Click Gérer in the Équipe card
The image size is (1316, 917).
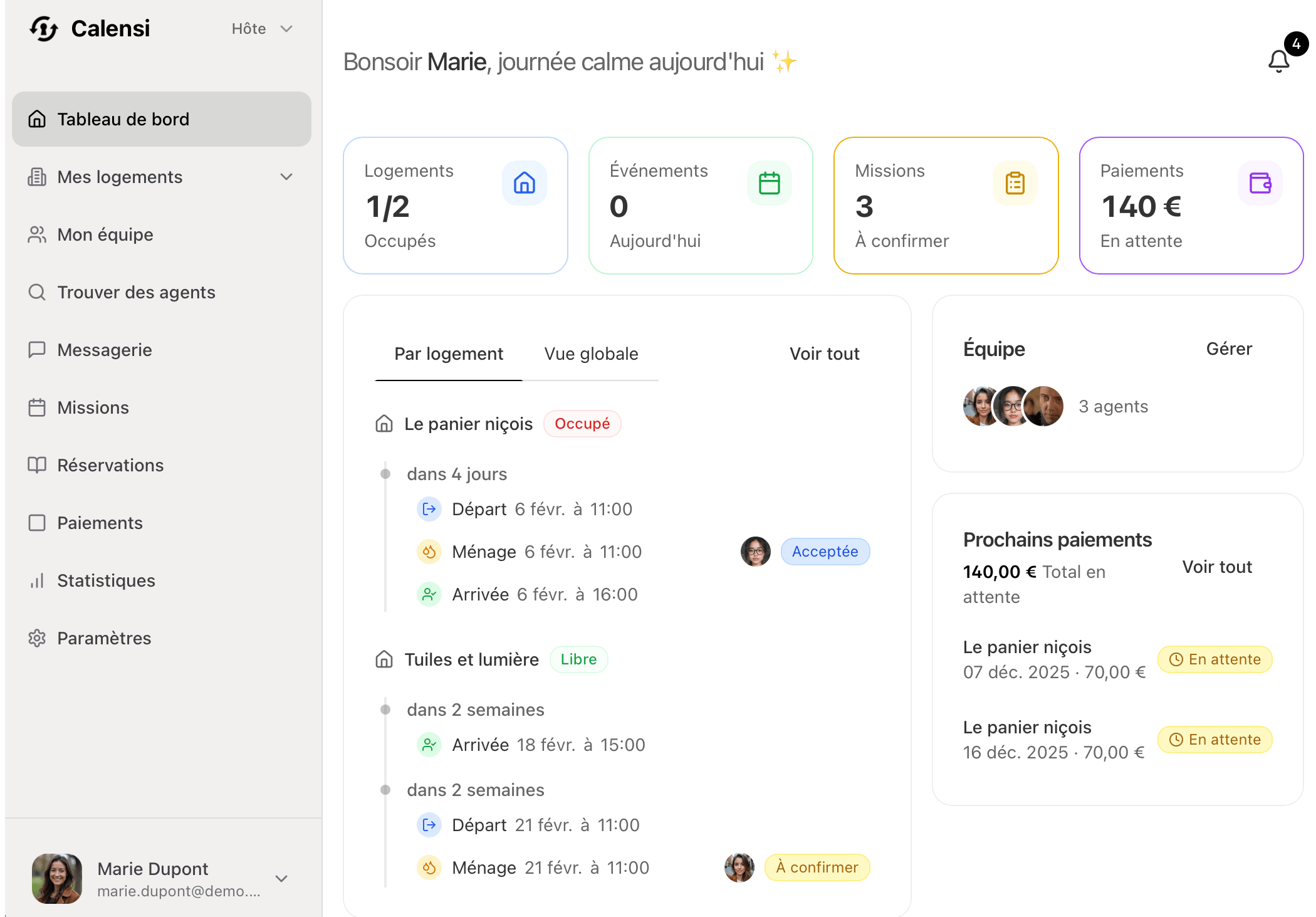point(1229,348)
